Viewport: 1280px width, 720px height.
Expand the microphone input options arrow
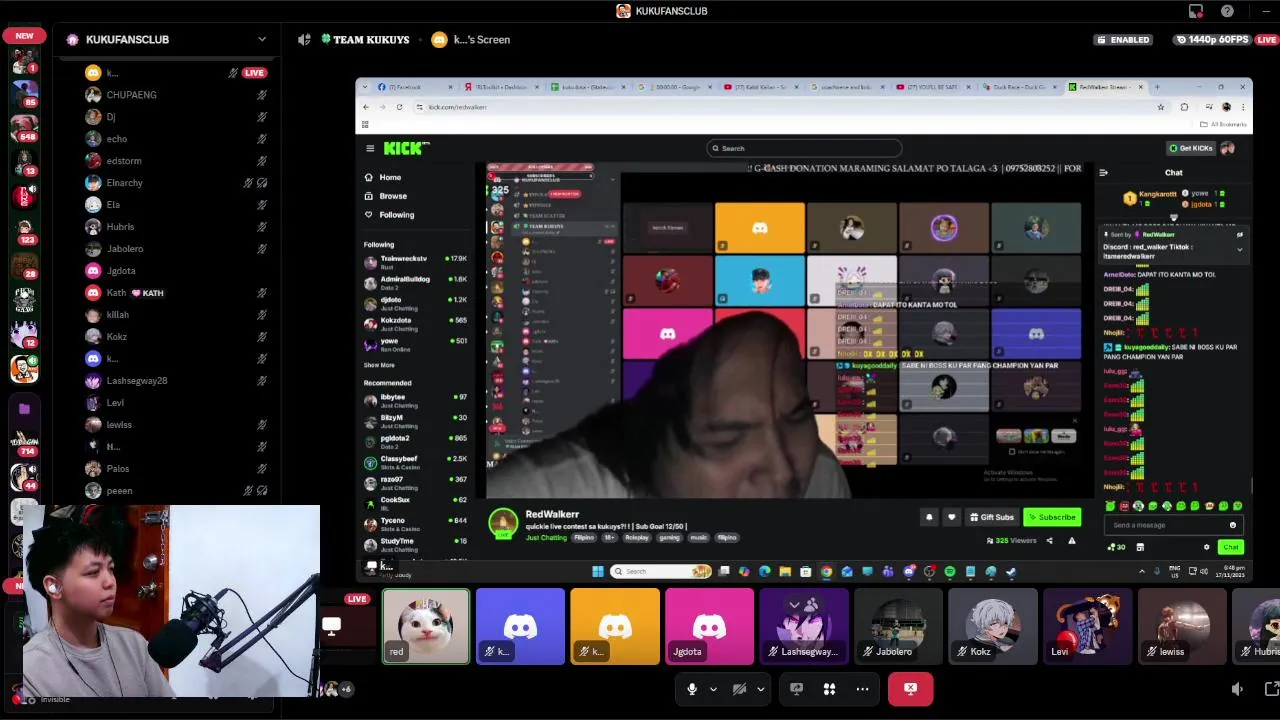pyautogui.click(x=713, y=689)
